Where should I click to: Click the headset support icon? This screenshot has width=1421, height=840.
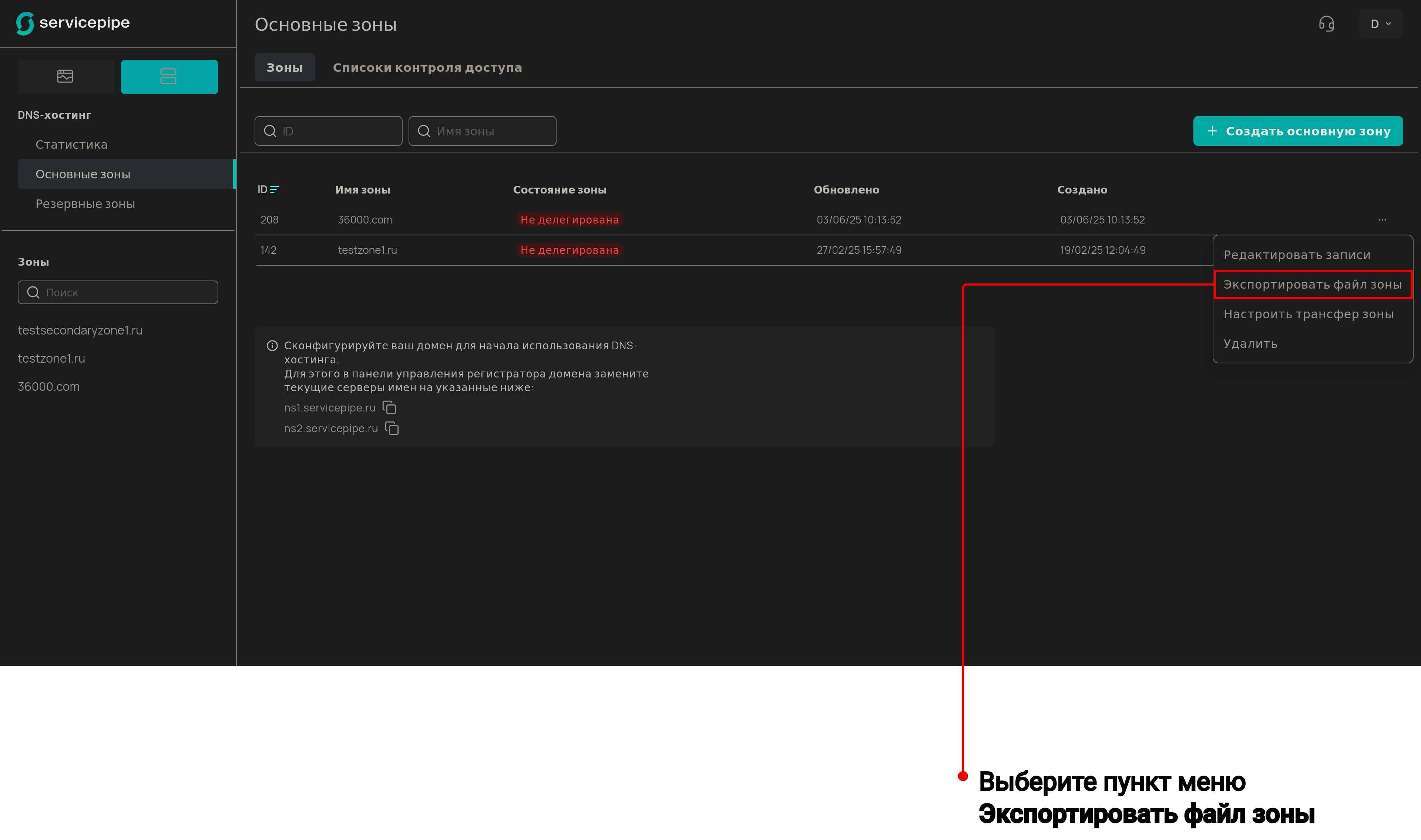(x=1326, y=24)
